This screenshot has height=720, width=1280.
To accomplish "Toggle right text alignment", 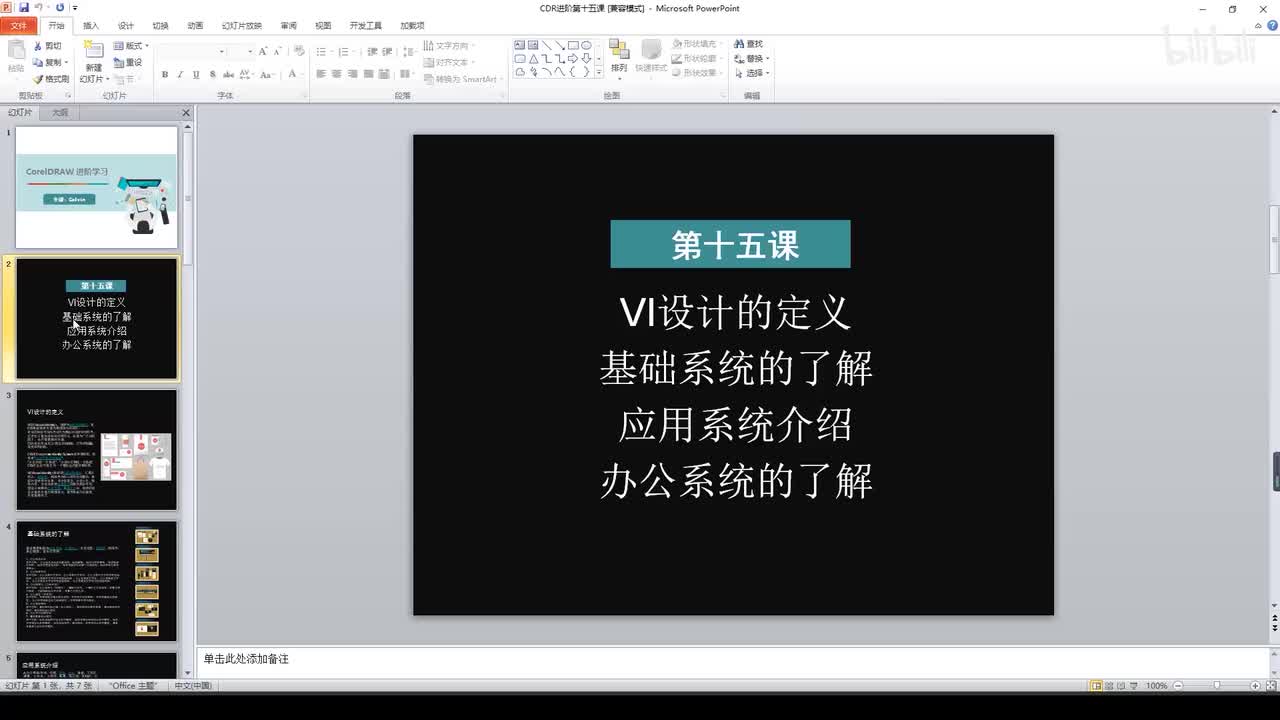I will 353,74.
